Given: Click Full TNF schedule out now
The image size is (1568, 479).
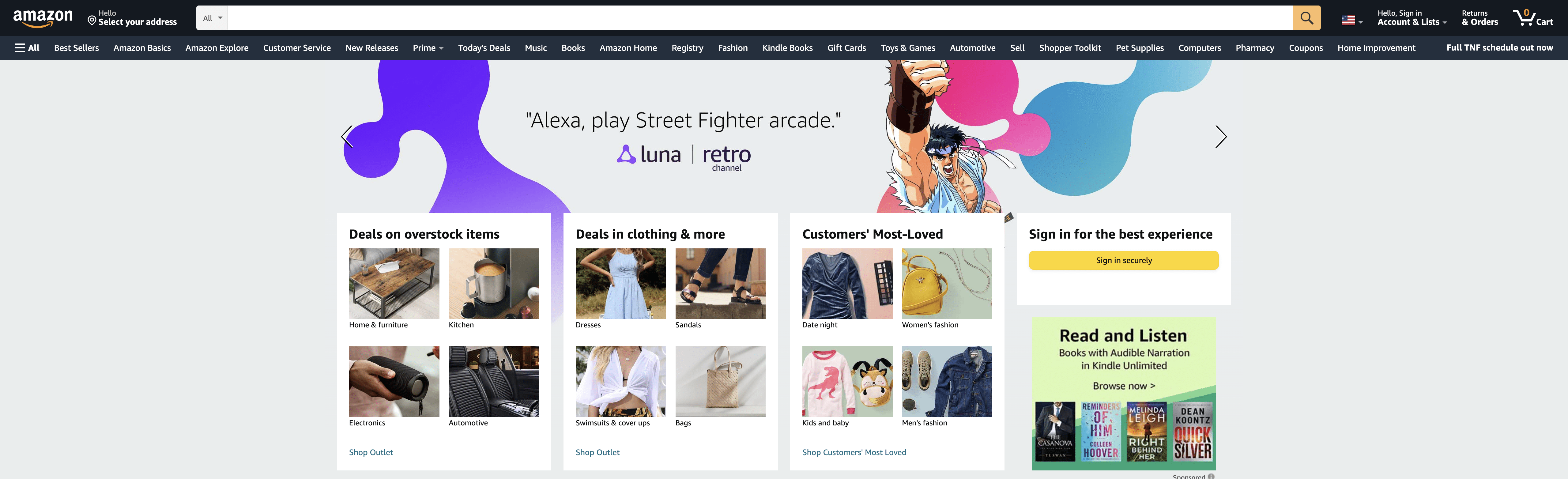Looking at the screenshot, I should (x=1499, y=47).
